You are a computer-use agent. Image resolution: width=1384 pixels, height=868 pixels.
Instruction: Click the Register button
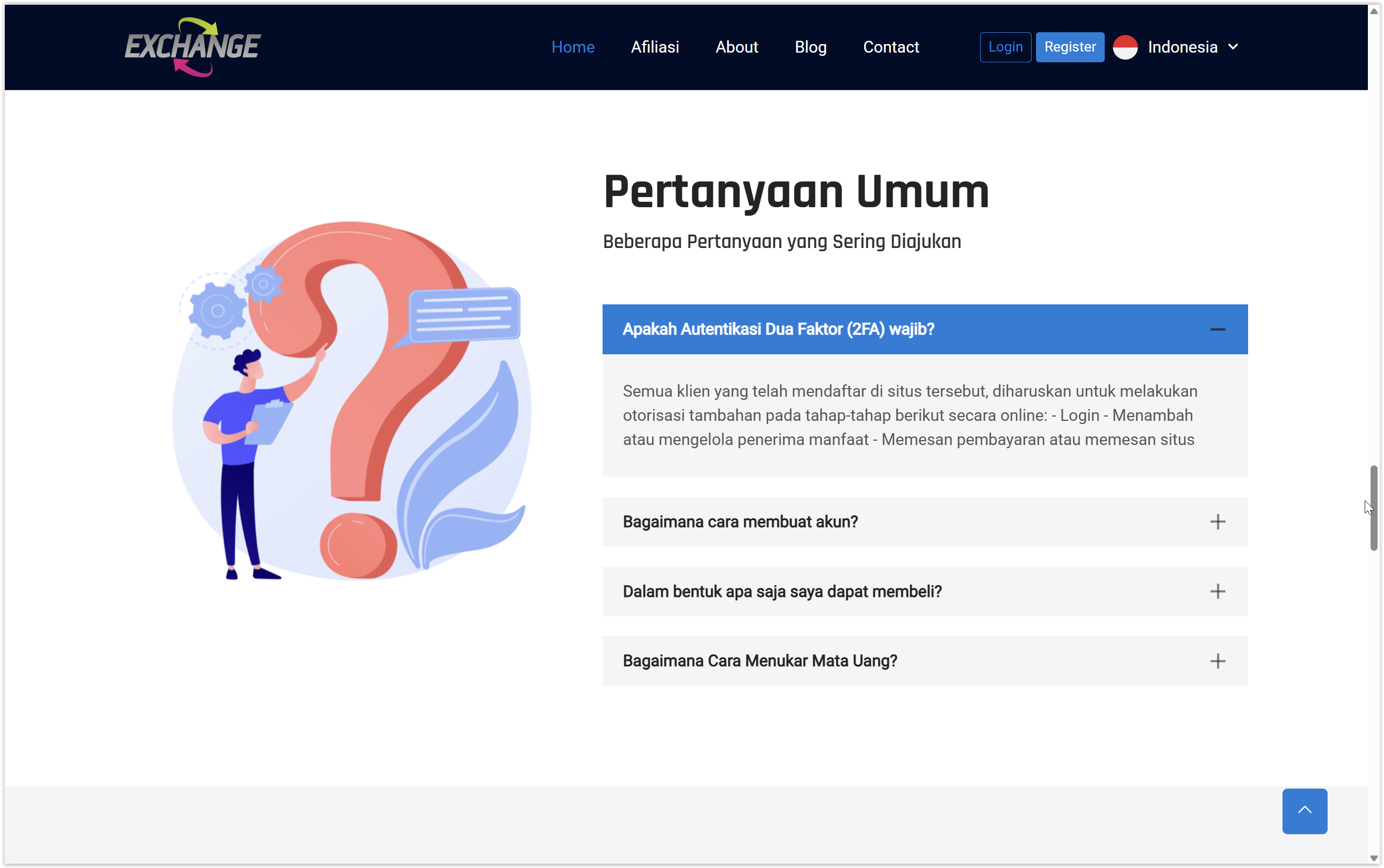1069,47
